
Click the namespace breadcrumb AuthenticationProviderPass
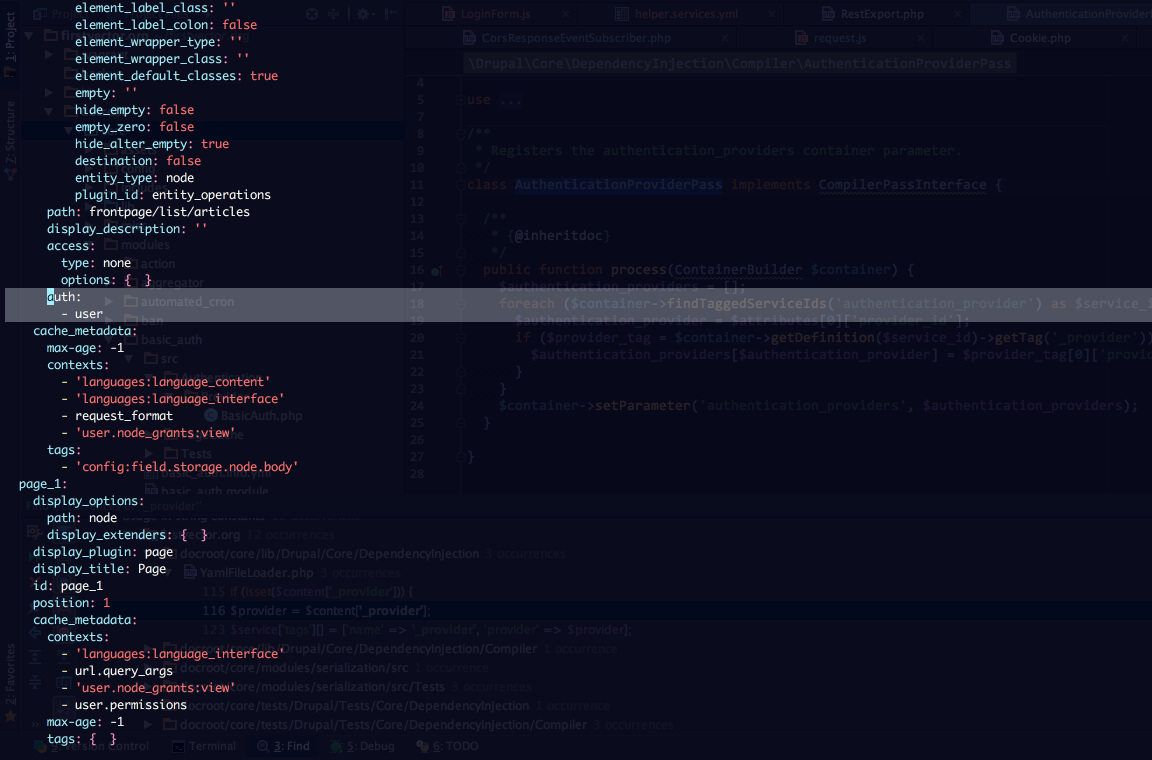click(x=907, y=64)
